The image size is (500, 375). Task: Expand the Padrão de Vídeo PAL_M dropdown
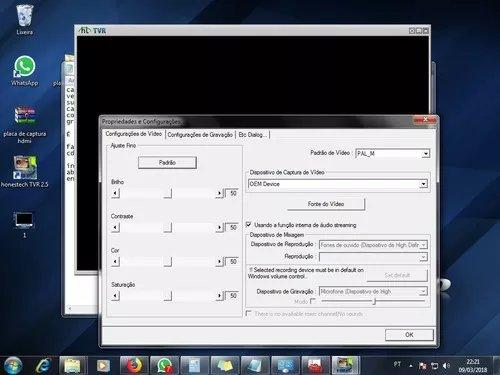(426, 154)
